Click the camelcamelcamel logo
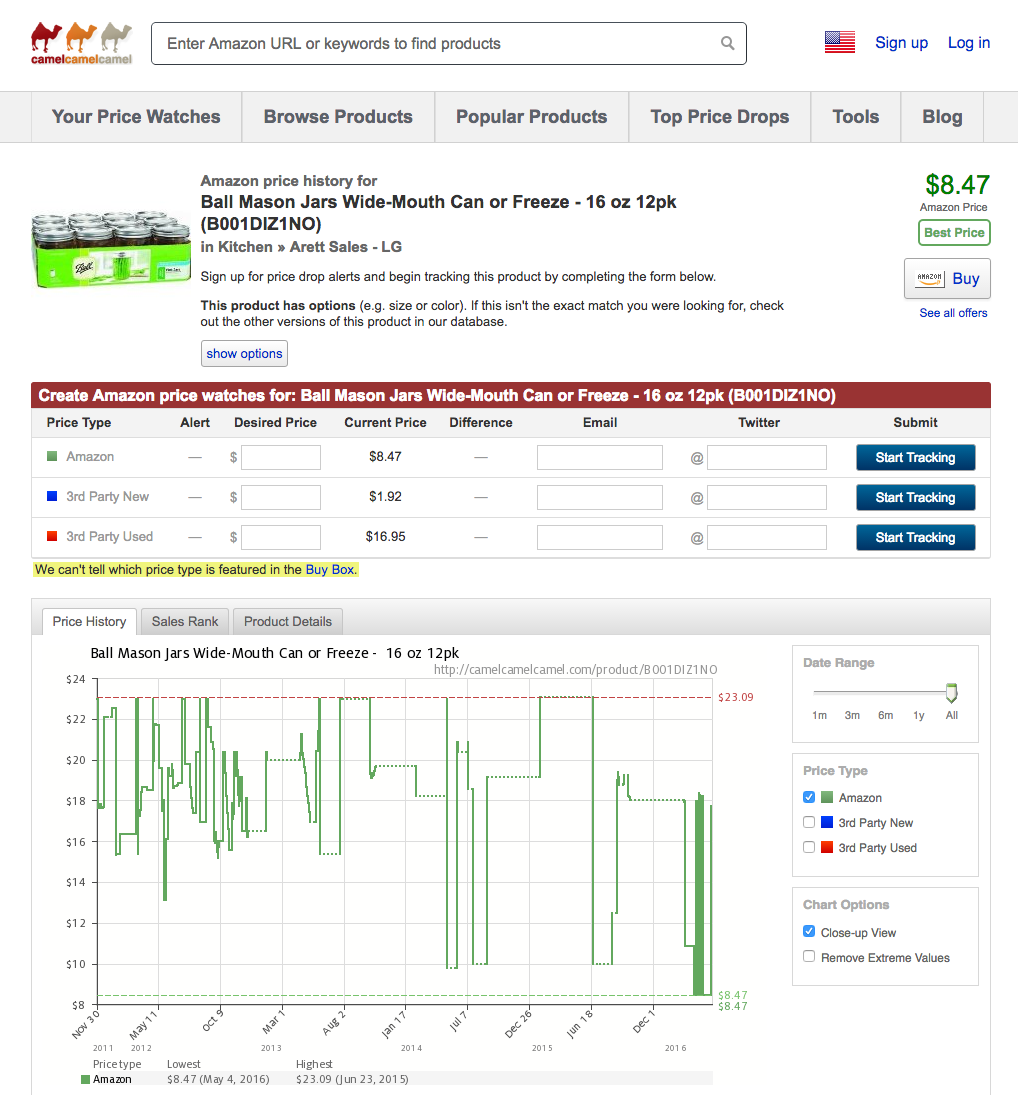The width and height of the screenshot is (1018, 1095). pyautogui.click(x=82, y=43)
